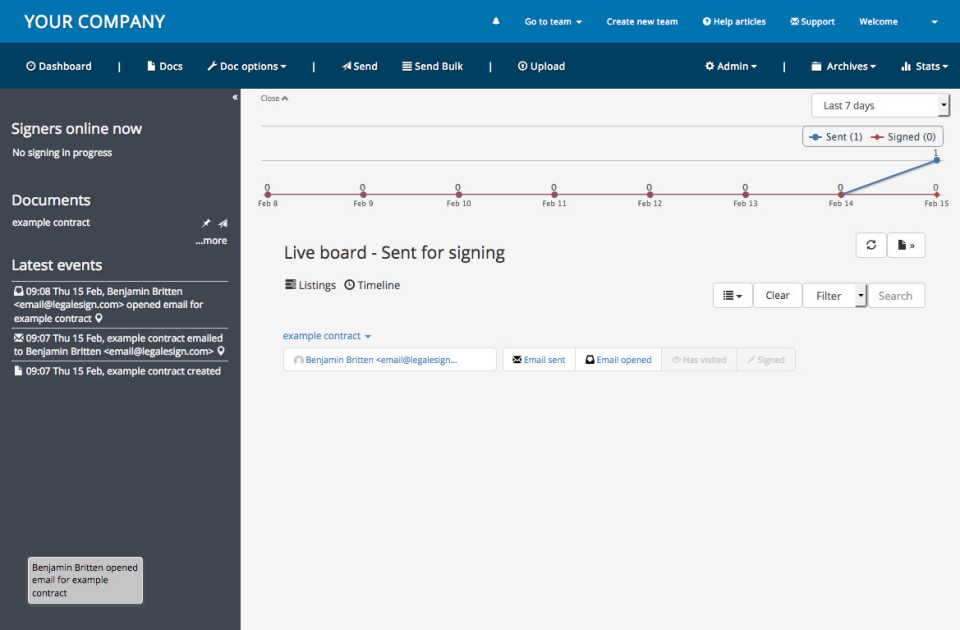This screenshot has height=630, width=960.
Task: Switch to the Timeline view
Action: (x=372, y=285)
